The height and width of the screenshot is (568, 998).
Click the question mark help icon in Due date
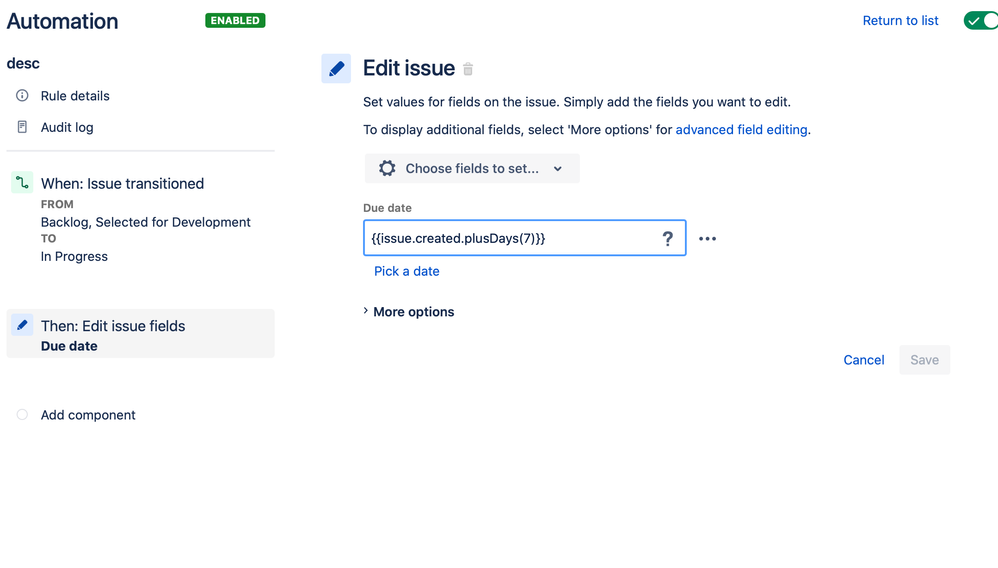[x=667, y=239]
